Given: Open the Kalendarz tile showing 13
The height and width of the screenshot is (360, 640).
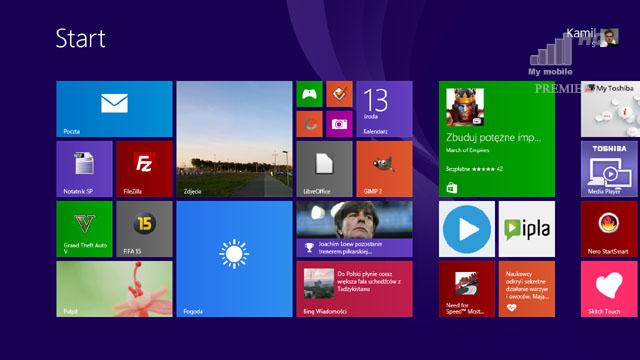Looking at the screenshot, I should [x=384, y=109].
